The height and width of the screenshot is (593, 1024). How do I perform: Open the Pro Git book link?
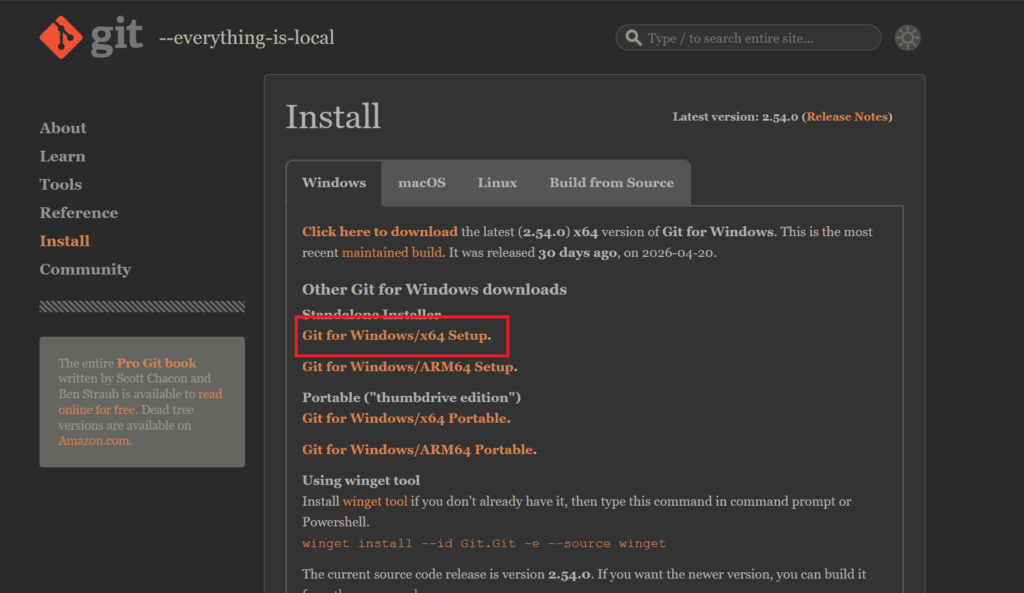[x=157, y=363]
